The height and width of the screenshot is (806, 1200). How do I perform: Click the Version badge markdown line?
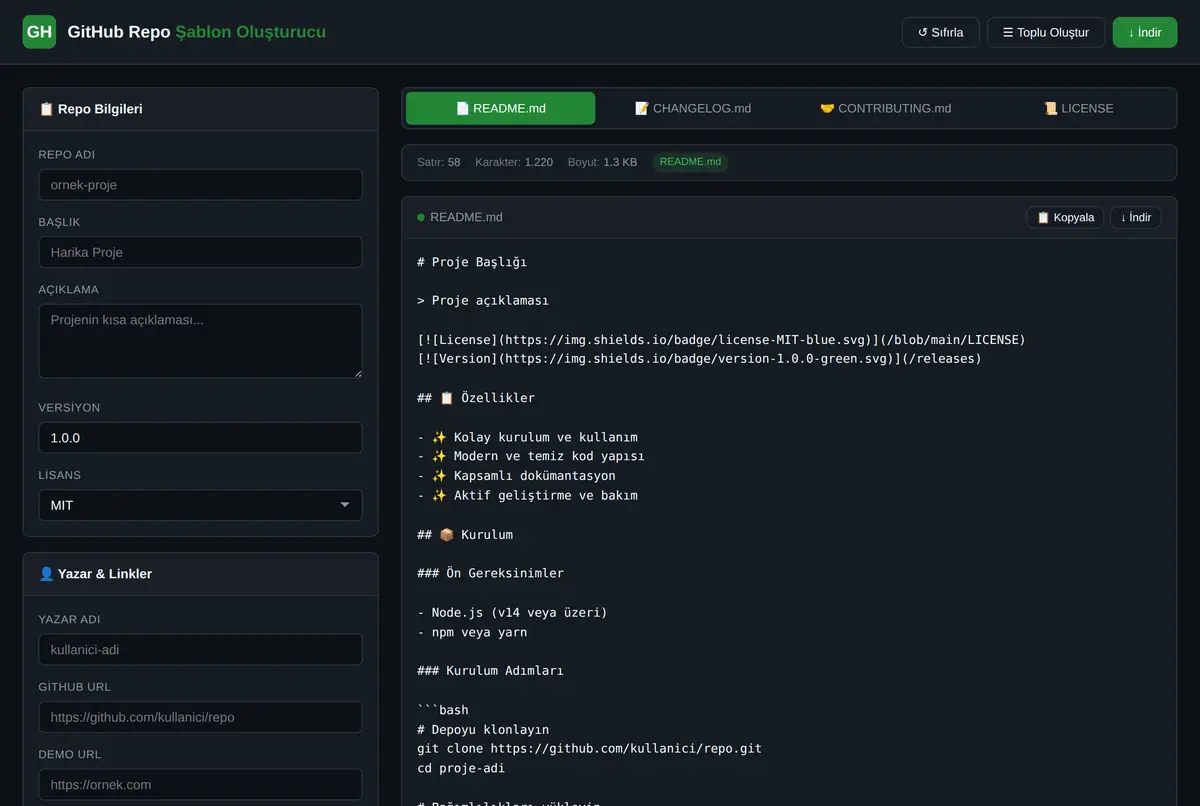699,359
